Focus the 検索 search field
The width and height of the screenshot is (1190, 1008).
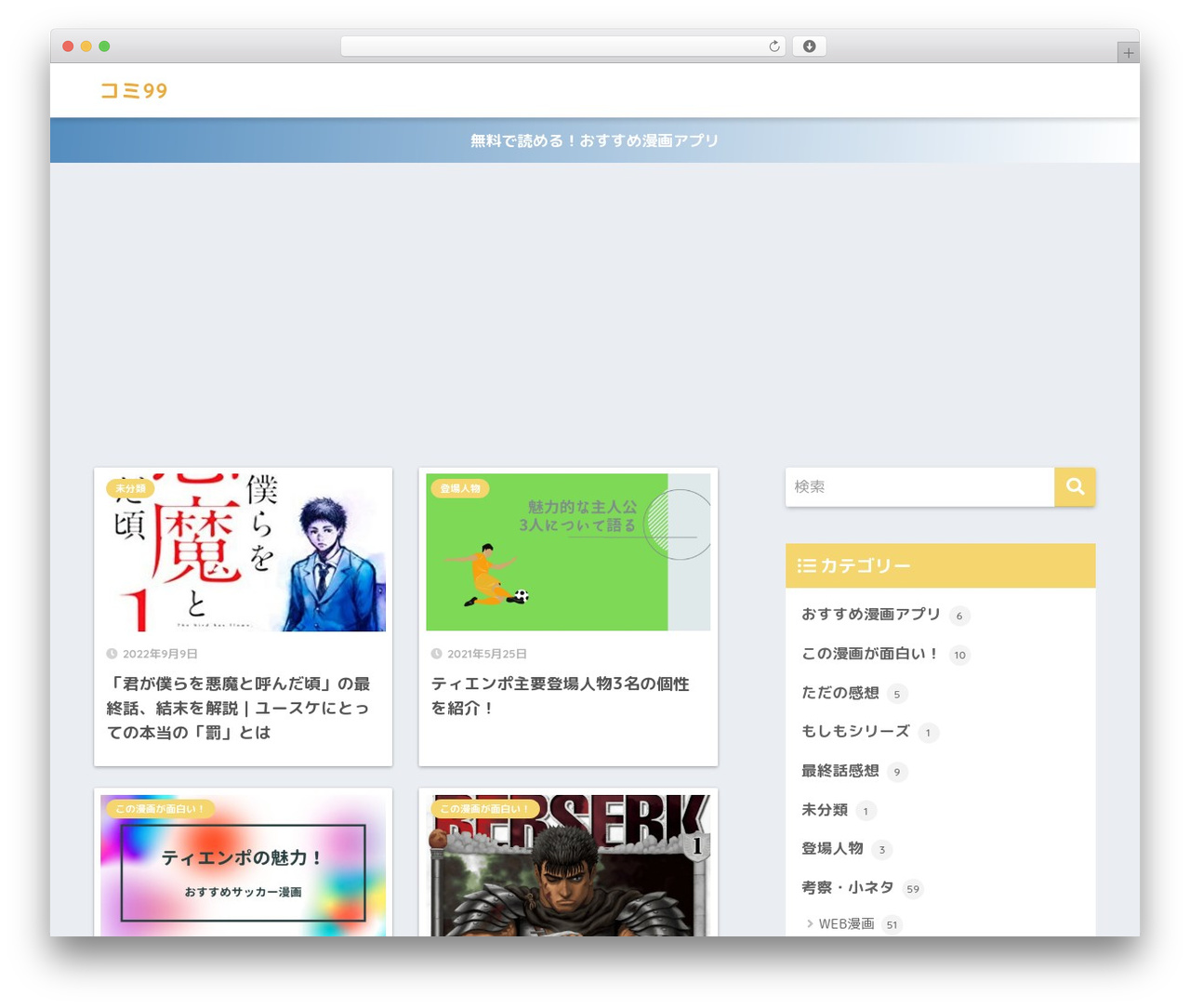(919, 486)
